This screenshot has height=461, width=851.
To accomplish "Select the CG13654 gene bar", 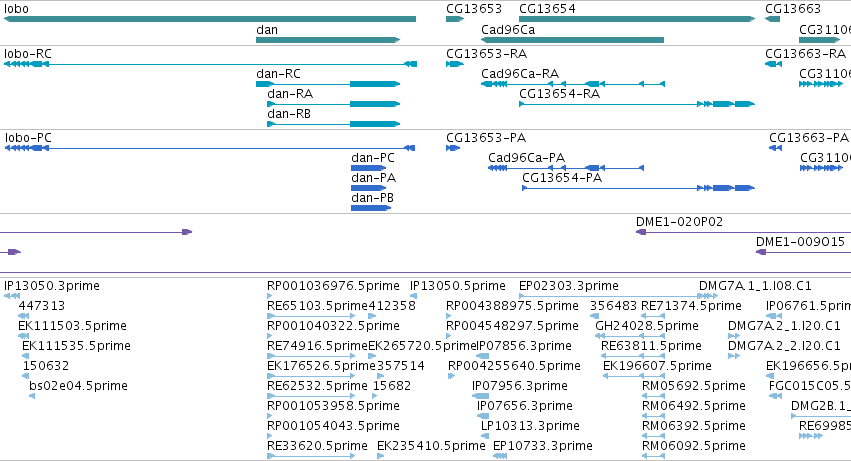I will pos(637,19).
